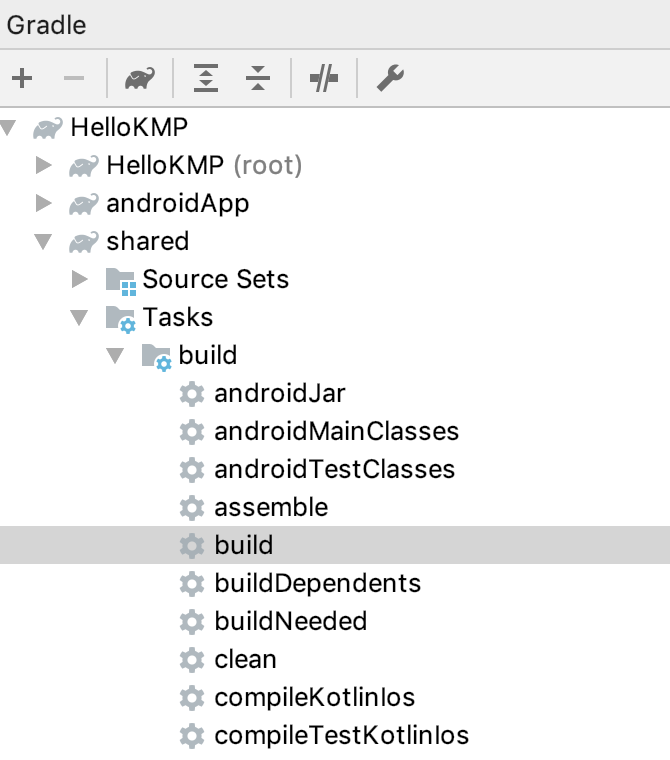Collapse the shared module node
The image size is (670, 760).
coord(43,241)
